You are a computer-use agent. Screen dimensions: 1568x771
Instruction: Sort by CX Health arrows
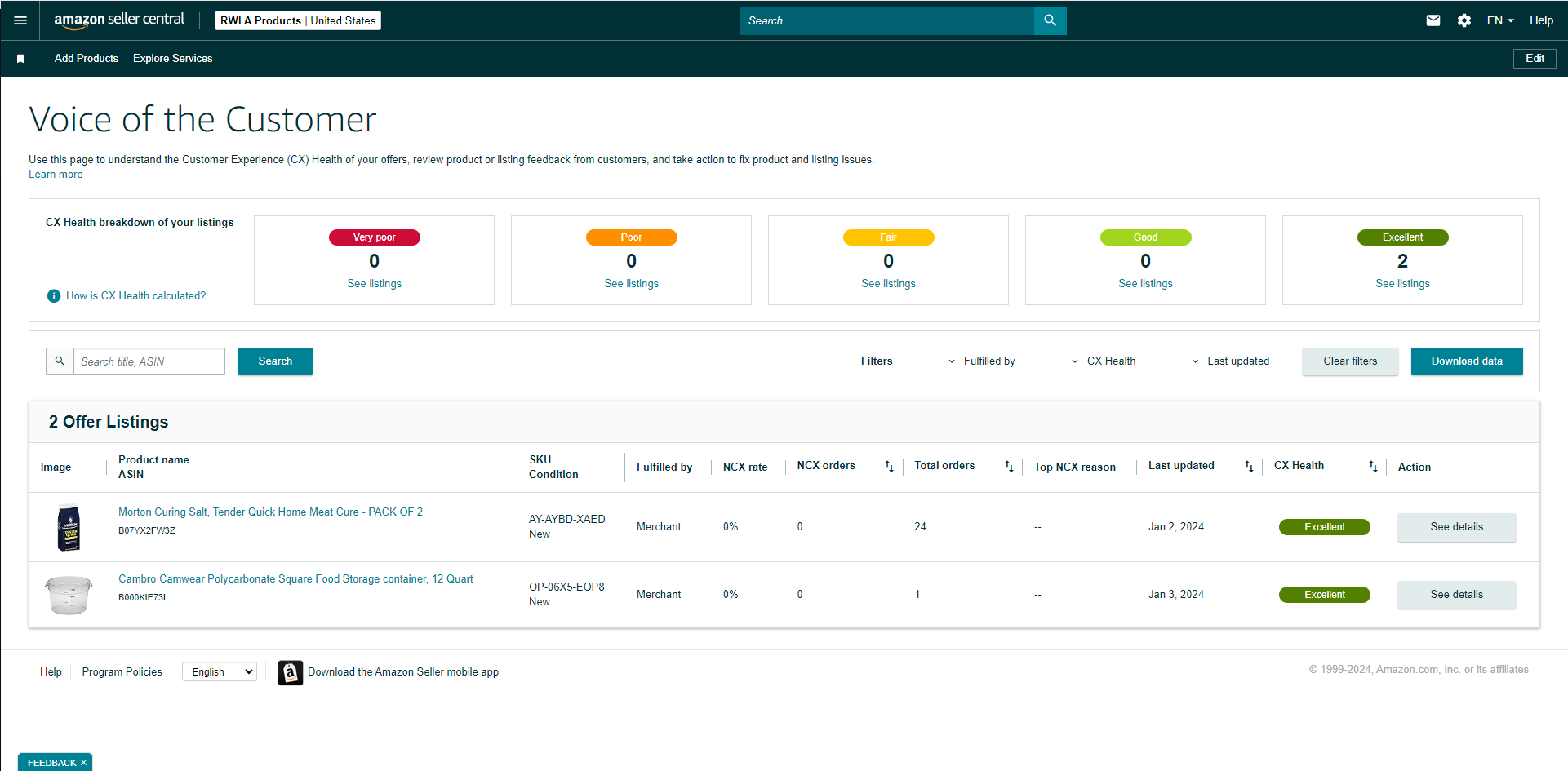1373,467
